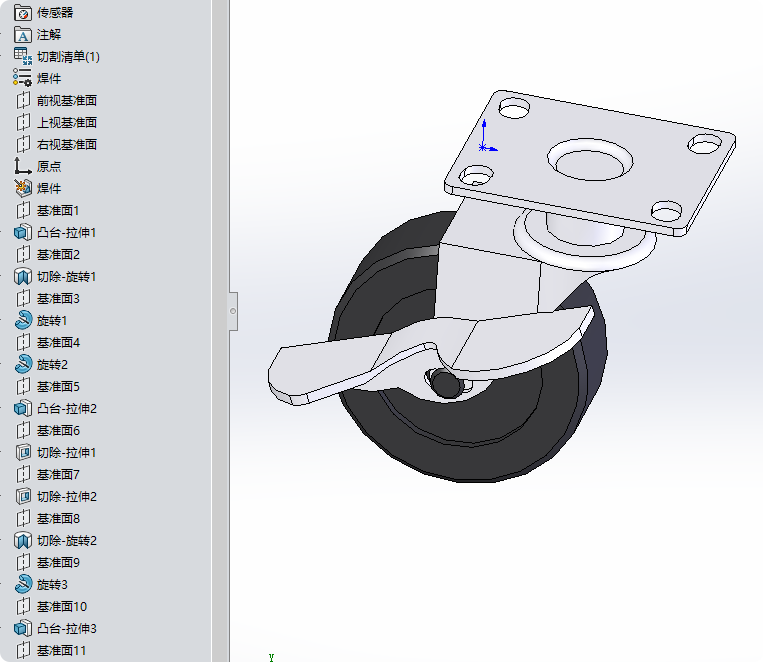Image resolution: width=763 pixels, height=662 pixels.
Task: Click the wheel axle pin
Action: coord(446,383)
